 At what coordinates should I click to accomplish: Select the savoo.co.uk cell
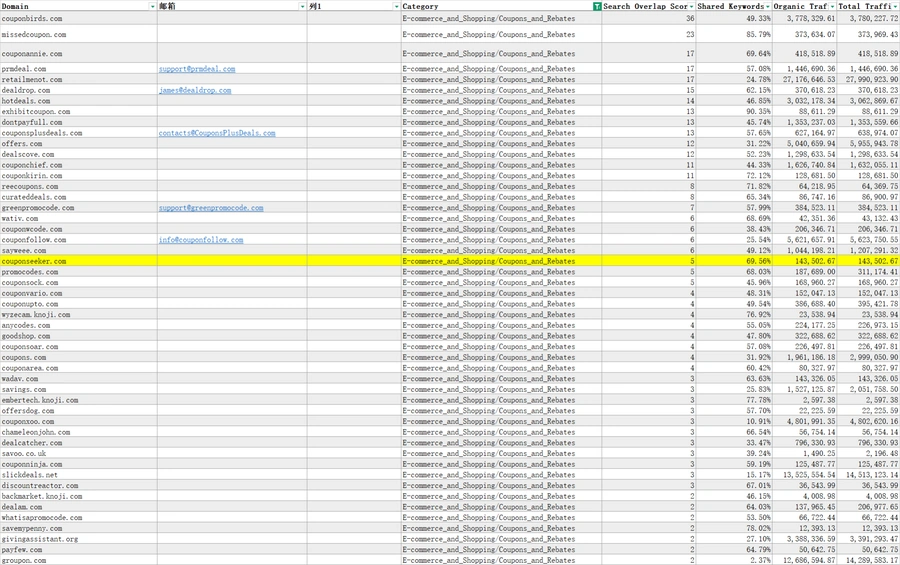(79, 454)
